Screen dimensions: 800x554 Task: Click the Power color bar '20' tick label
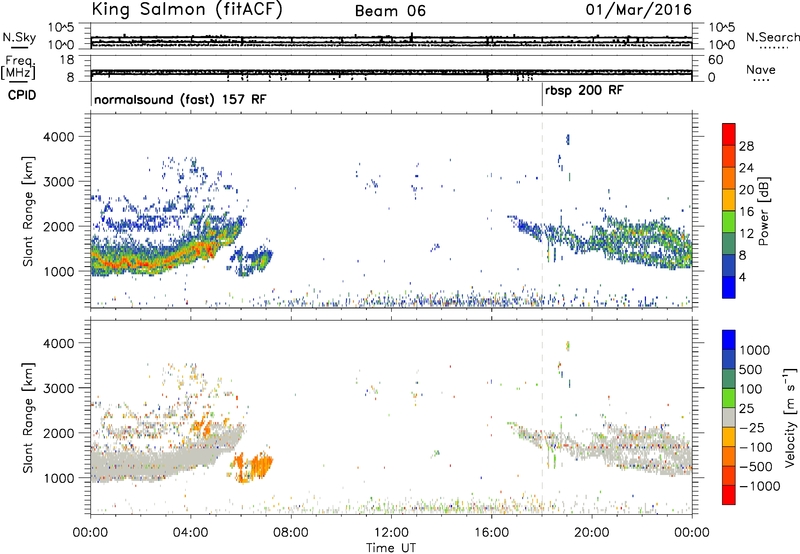click(x=746, y=190)
